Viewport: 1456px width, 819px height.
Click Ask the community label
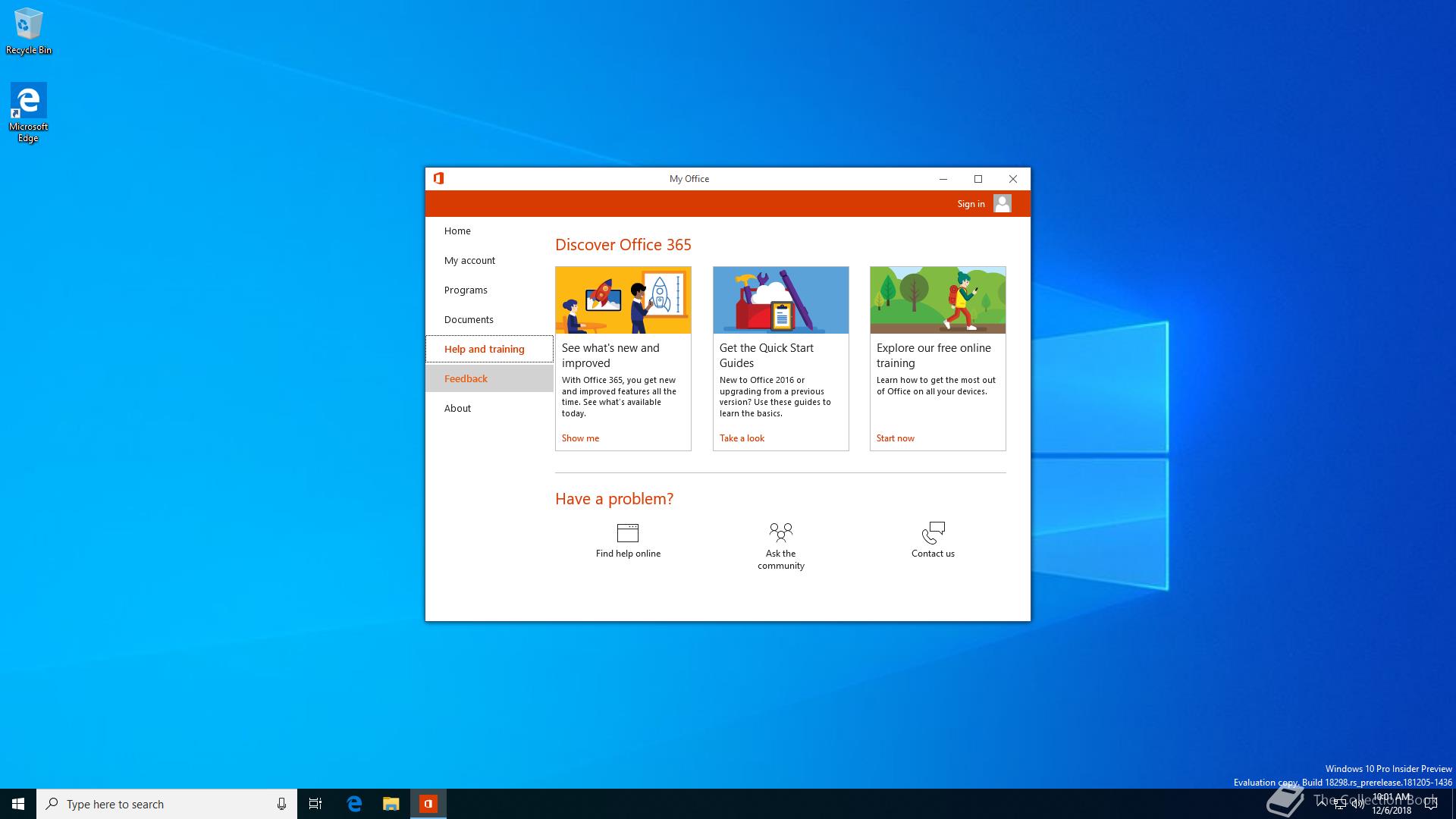point(780,560)
